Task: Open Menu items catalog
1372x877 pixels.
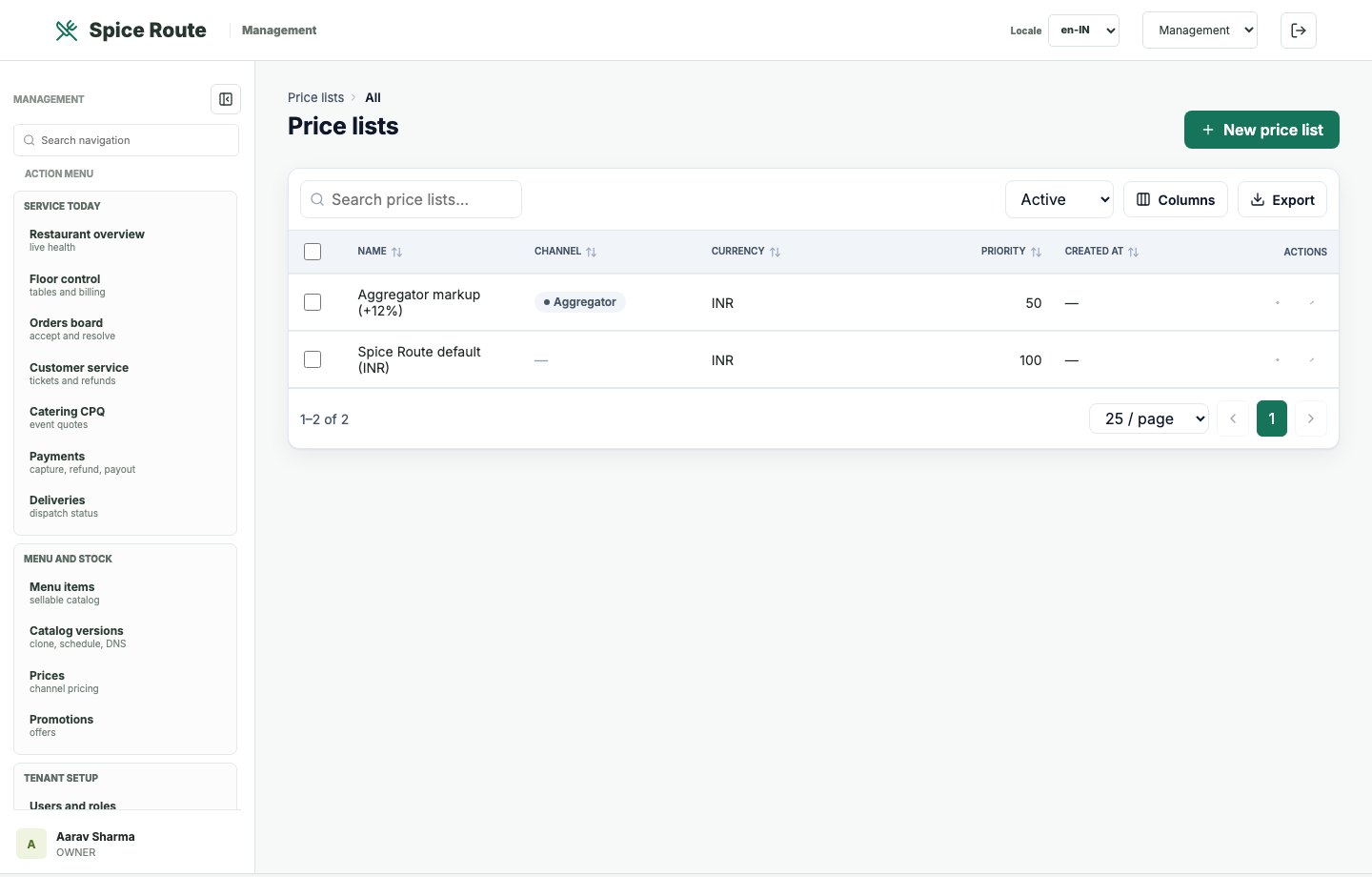Action: tap(125, 593)
